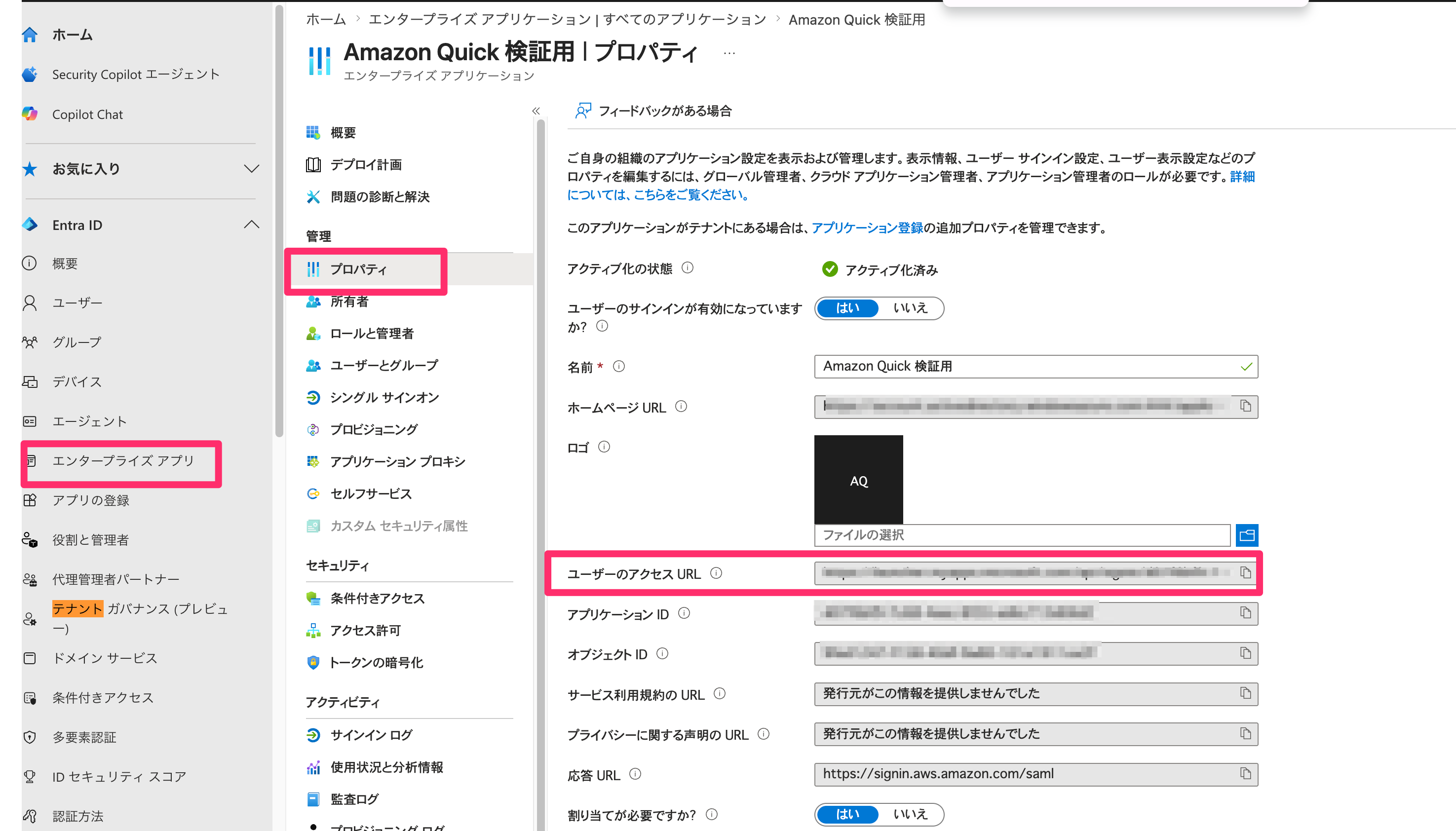1456x831 pixels.
Task: Show info tooltip for 割り当てが必要ですか
Action: [711, 814]
